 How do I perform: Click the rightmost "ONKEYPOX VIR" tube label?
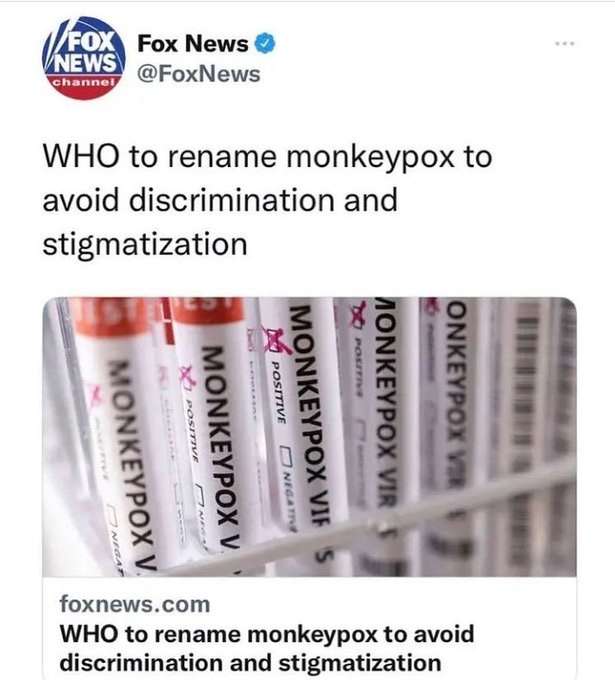(x=455, y=390)
